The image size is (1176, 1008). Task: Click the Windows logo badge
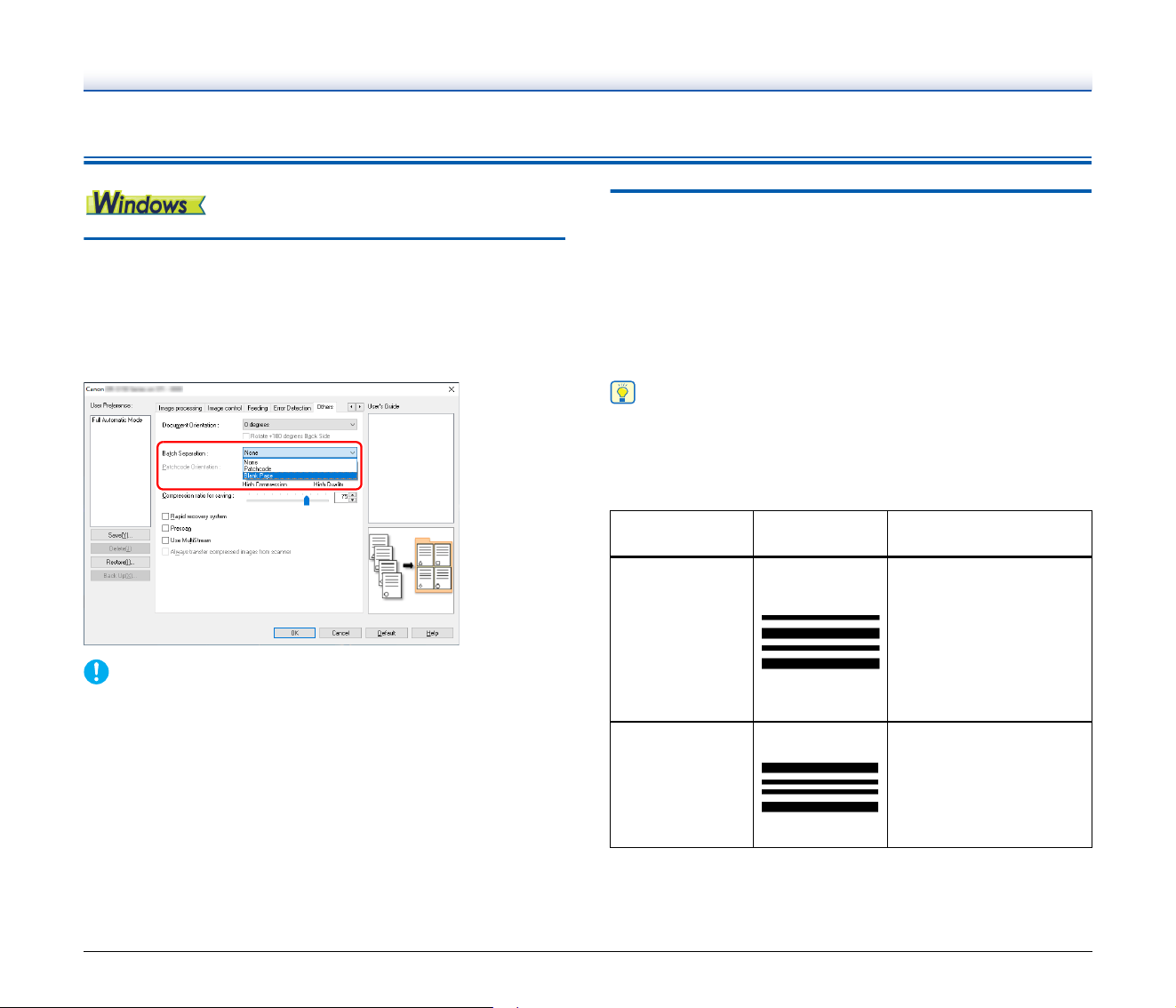point(146,204)
